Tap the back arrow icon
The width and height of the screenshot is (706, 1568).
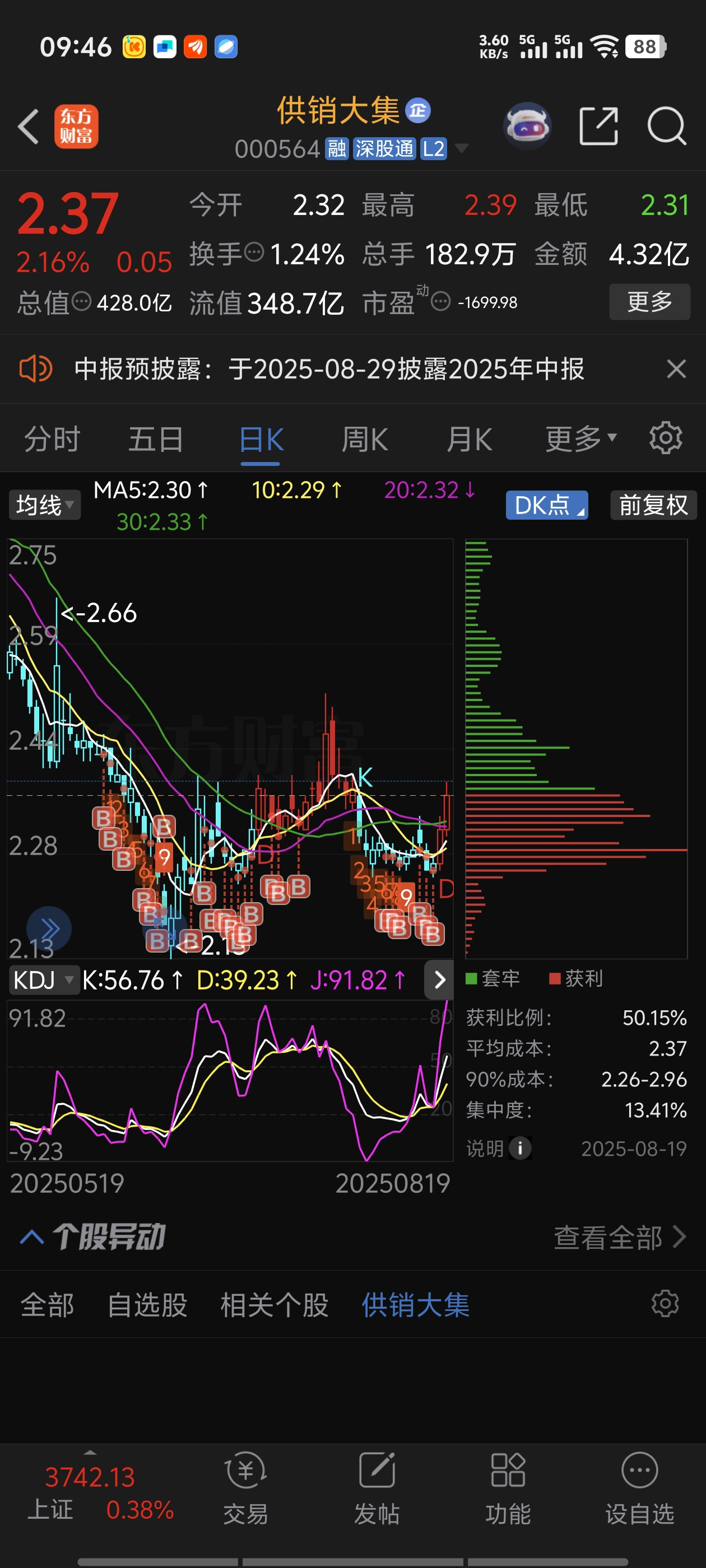coord(29,127)
